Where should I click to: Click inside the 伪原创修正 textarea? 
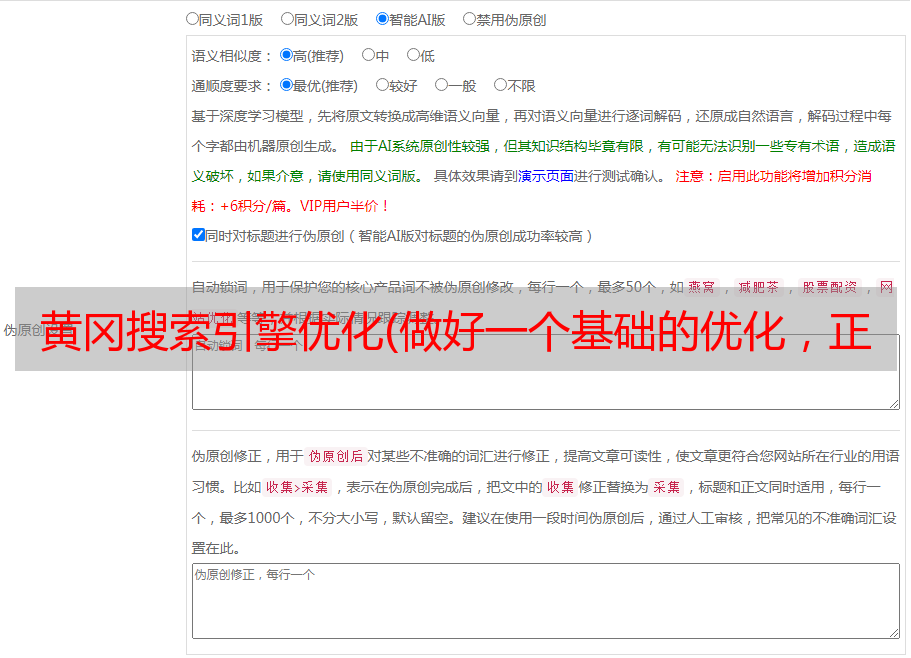coord(546,601)
